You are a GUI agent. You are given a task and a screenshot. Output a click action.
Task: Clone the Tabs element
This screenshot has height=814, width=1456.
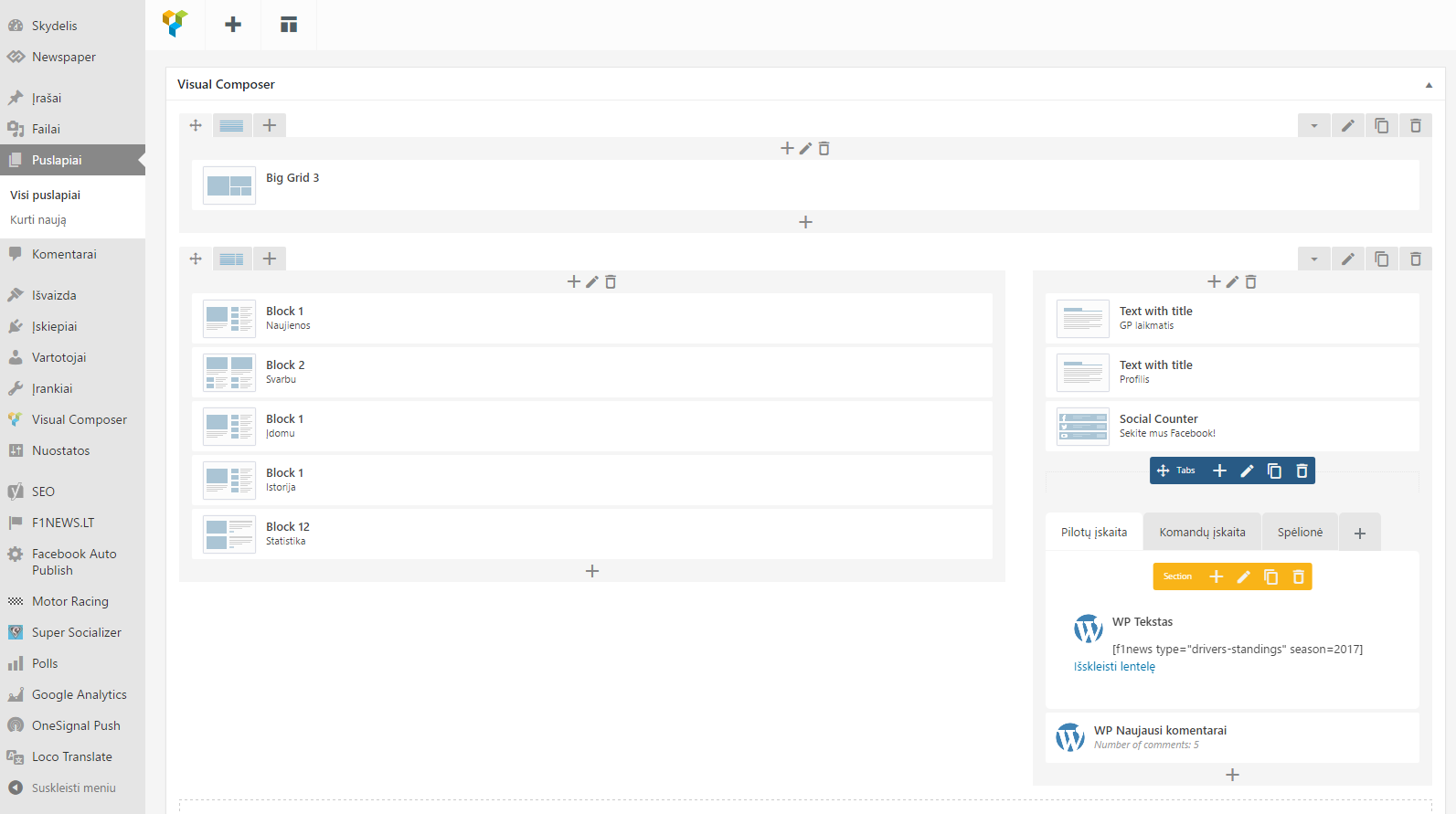click(1274, 470)
